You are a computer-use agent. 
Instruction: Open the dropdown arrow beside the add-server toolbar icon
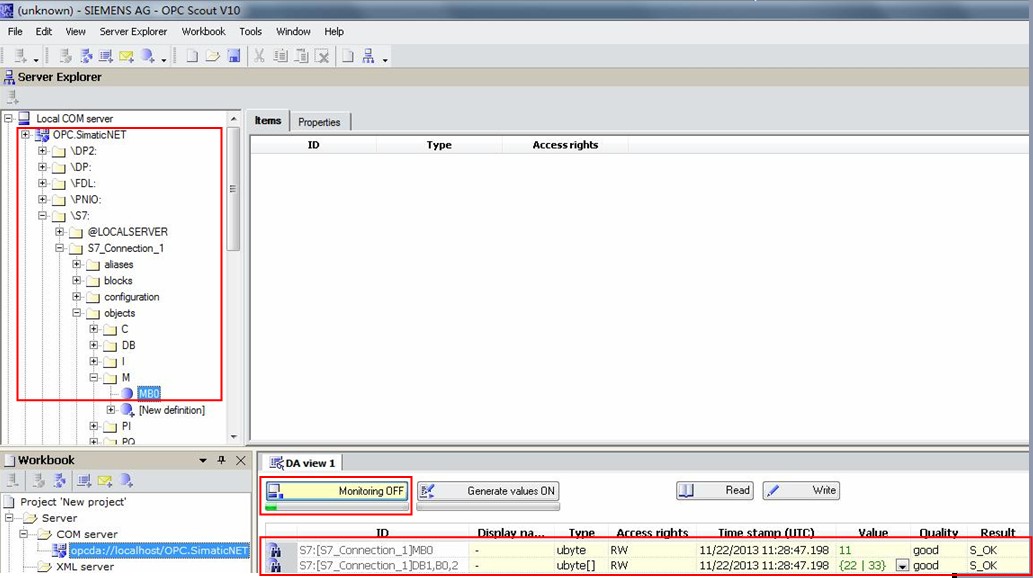tap(36, 60)
